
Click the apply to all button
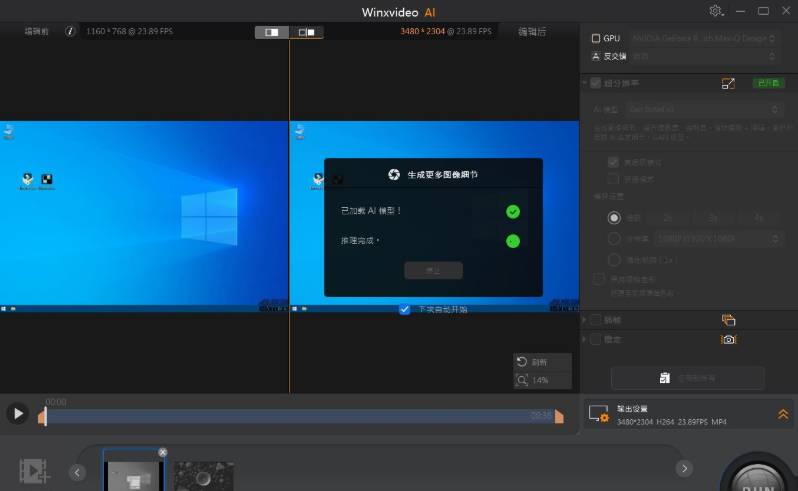tap(688, 378)
